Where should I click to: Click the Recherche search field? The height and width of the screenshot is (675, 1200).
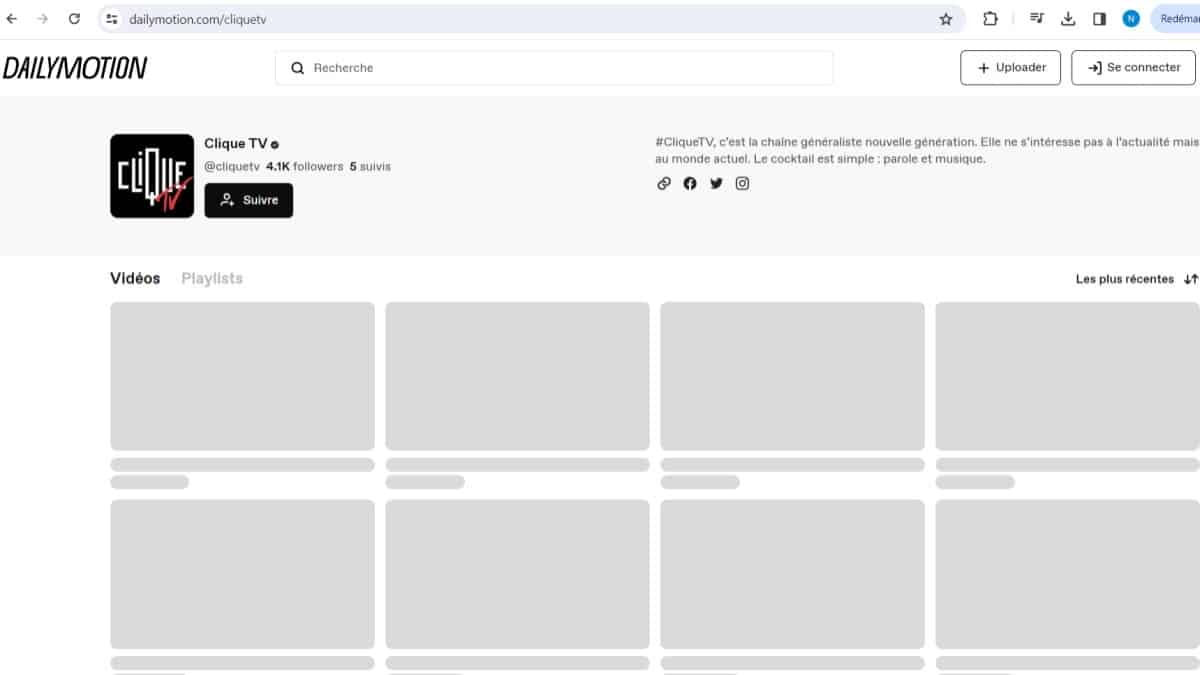tap(554, 68)
